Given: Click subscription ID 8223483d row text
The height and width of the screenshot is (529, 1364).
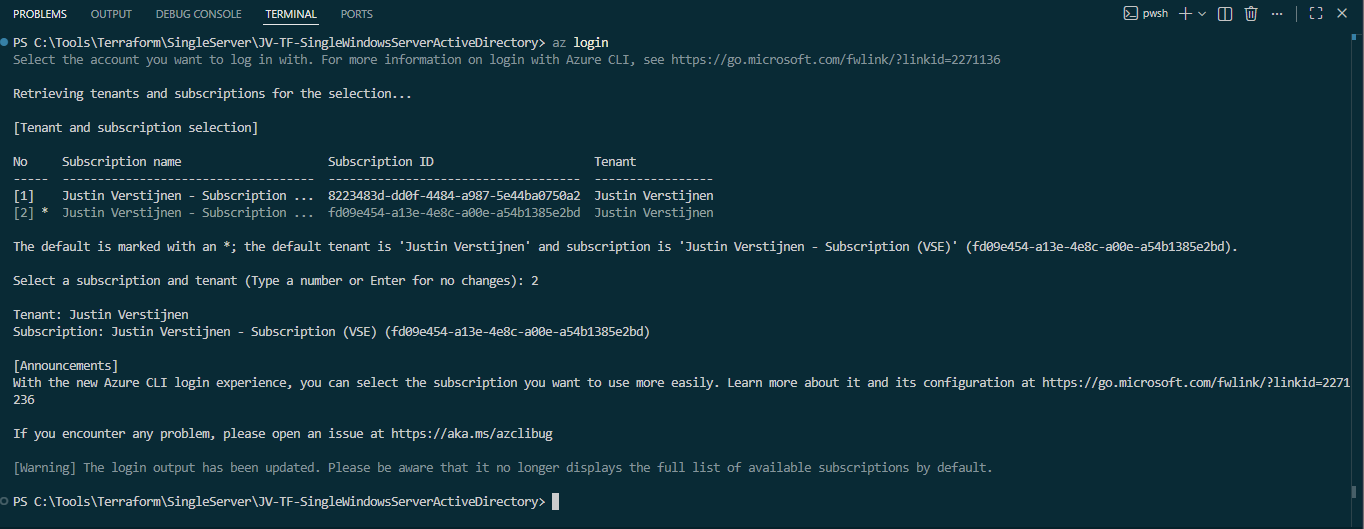Looking at the screenshot, I should [x=454, y=196].
